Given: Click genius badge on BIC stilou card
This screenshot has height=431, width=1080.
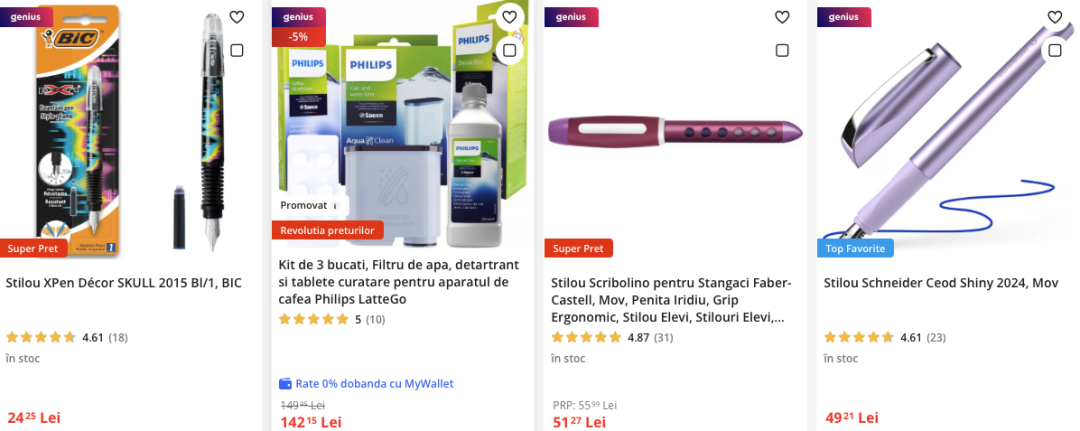Looking at the screenshot, I should [x=26, y=17].
